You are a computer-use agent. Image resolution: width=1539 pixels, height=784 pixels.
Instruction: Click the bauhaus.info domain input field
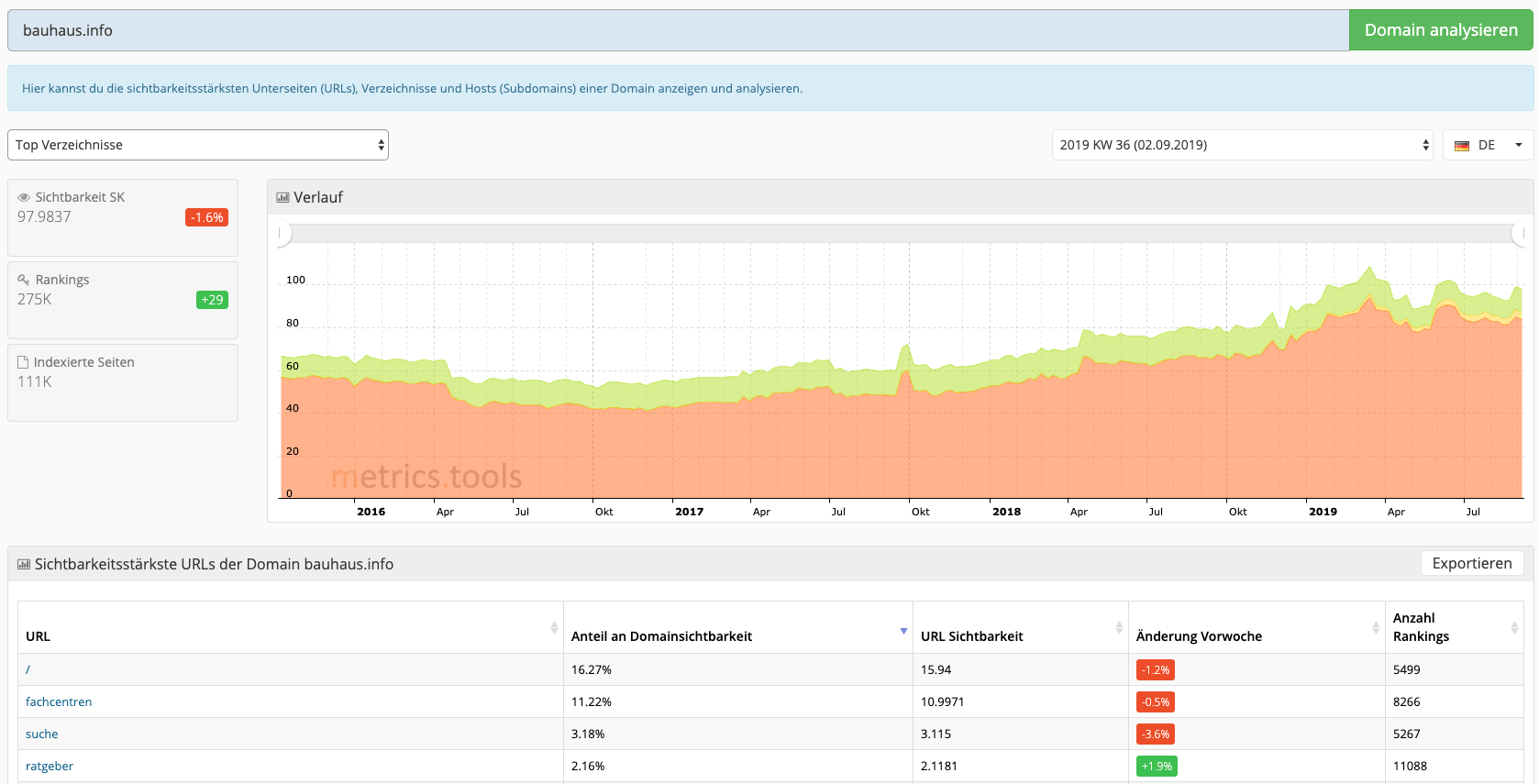pyautogui.click(x=678, y=30)
